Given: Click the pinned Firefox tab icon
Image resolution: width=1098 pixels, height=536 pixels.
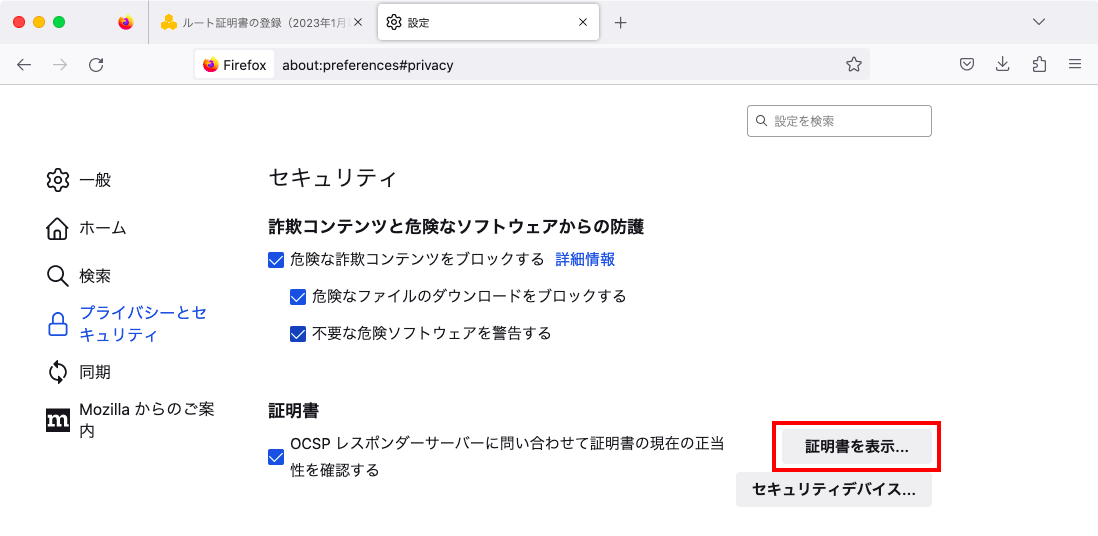Looking at the screenshot, I should 125,22.
